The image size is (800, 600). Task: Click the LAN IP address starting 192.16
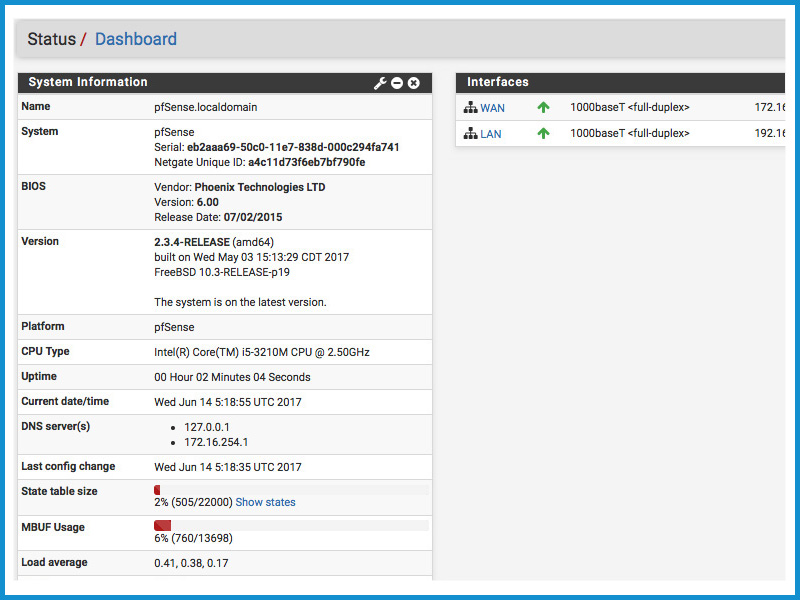(x=770, y=133)
